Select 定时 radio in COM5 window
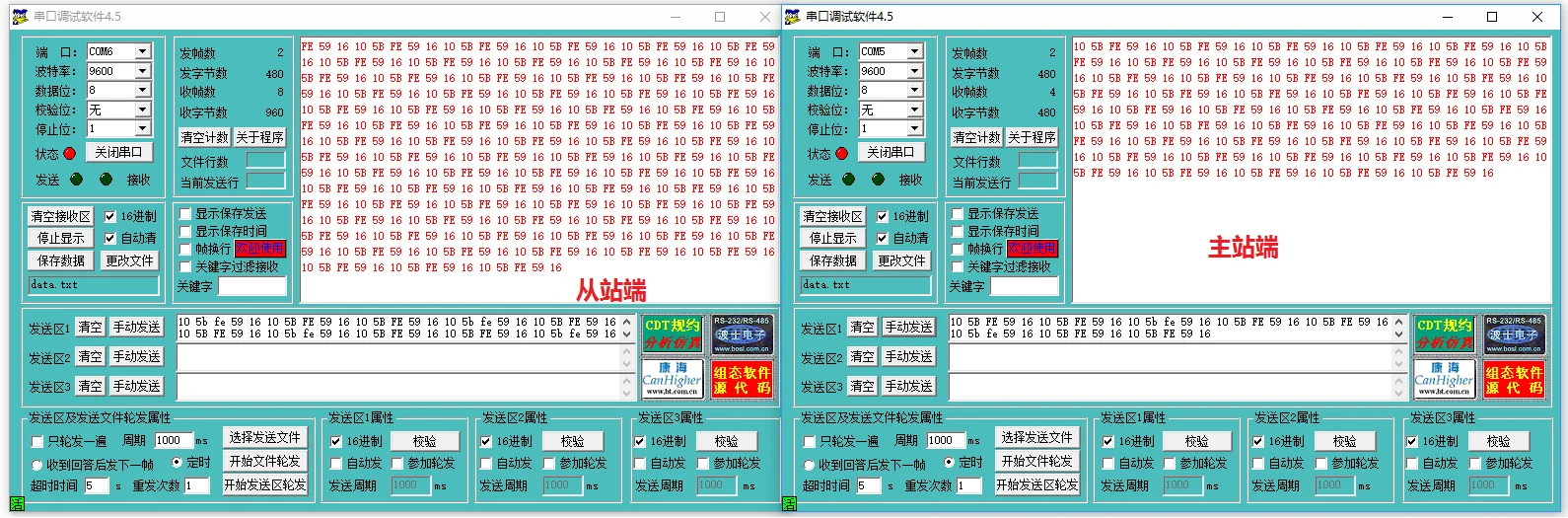Screen dimensions: 1568x518 coord(950,462)
